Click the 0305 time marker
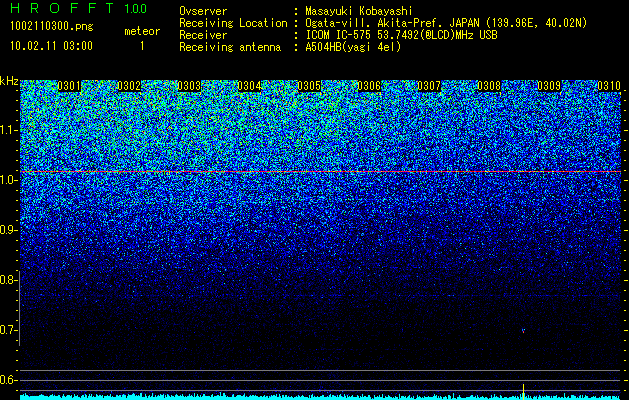Viewport: 629px width, 400px height. tap(309, 86)
